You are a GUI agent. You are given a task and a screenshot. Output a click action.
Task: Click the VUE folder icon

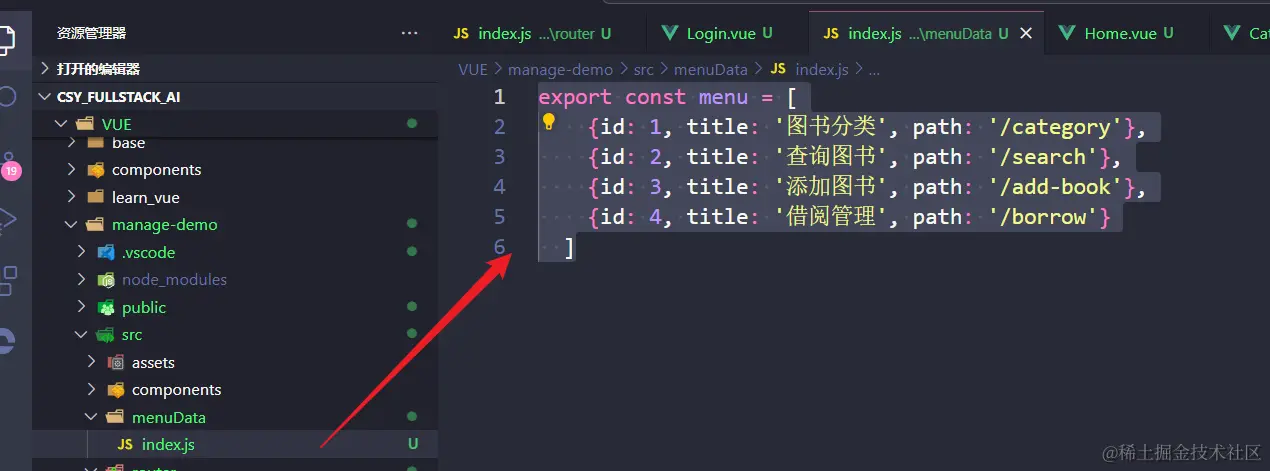[86, 124]
